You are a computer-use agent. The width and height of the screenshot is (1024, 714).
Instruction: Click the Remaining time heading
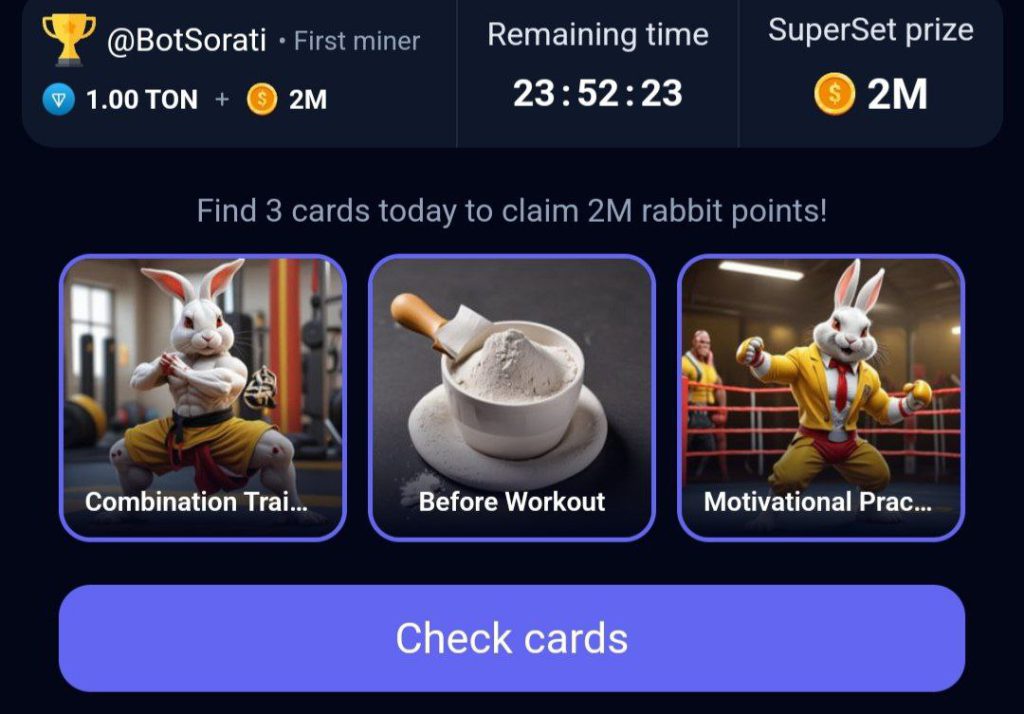598,35
